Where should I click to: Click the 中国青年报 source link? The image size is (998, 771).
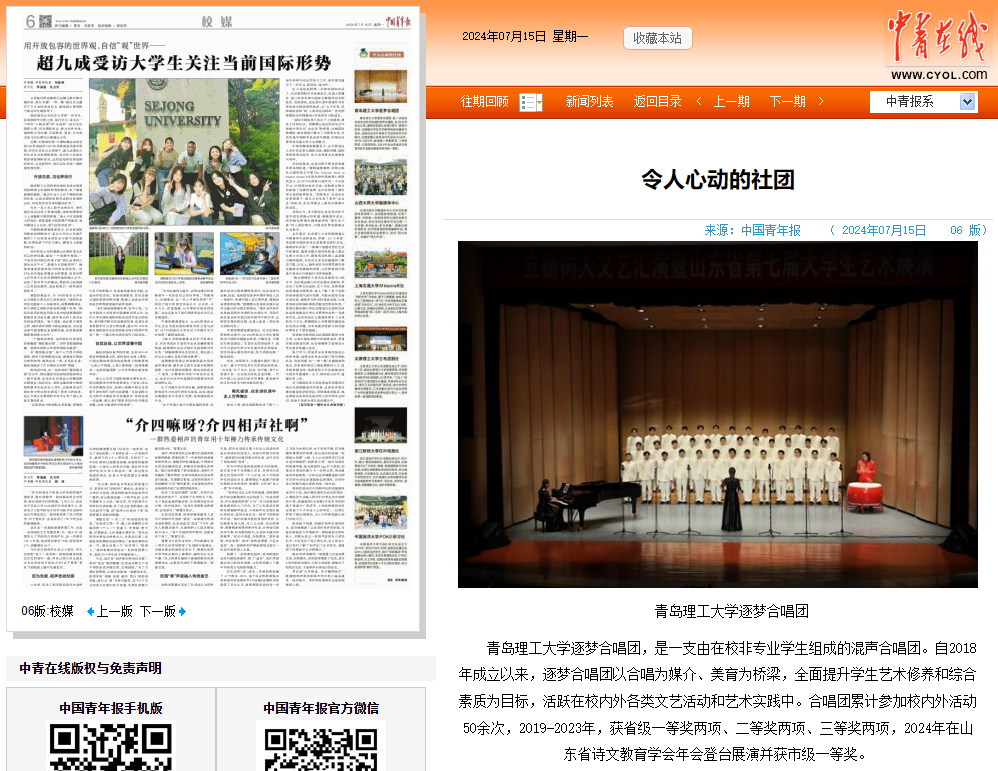coord(771,230)
